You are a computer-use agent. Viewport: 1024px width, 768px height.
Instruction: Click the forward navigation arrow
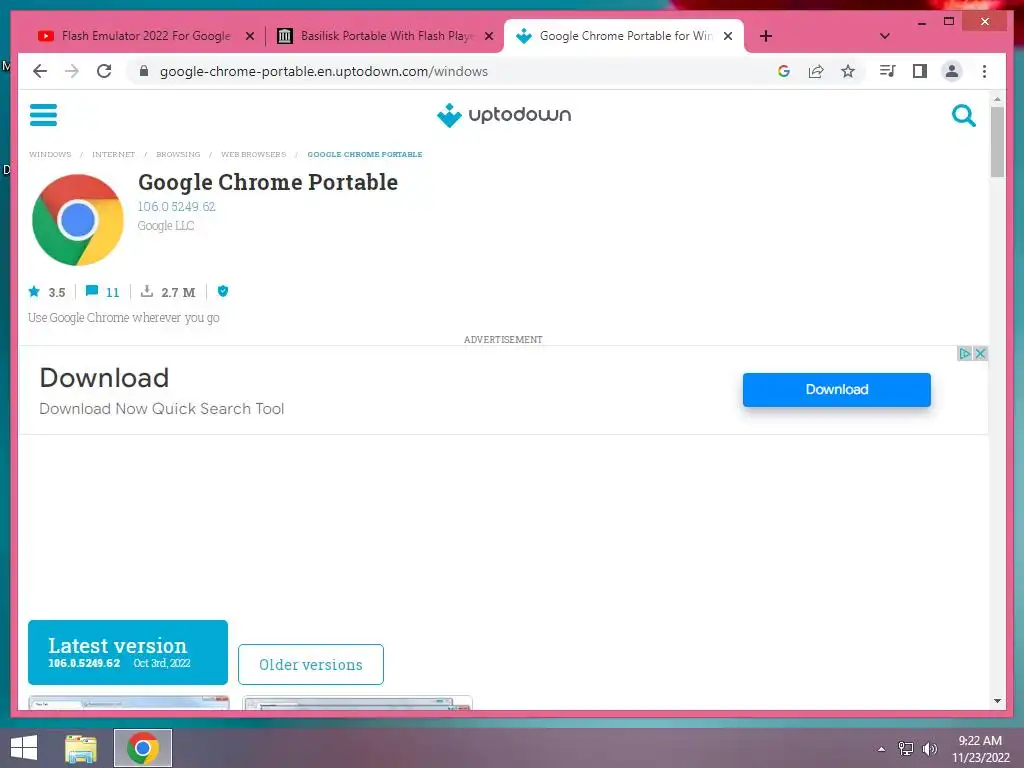click(x=72, y=71)
